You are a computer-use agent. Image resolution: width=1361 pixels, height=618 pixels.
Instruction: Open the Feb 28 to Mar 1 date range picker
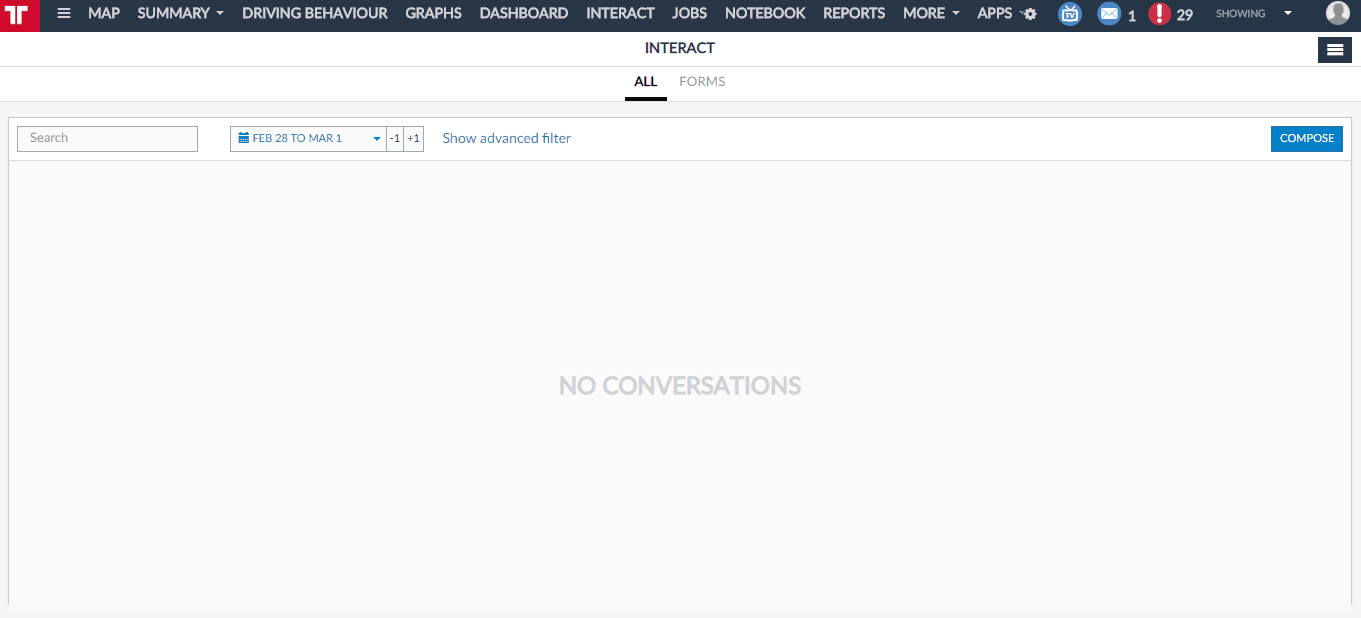308,139
